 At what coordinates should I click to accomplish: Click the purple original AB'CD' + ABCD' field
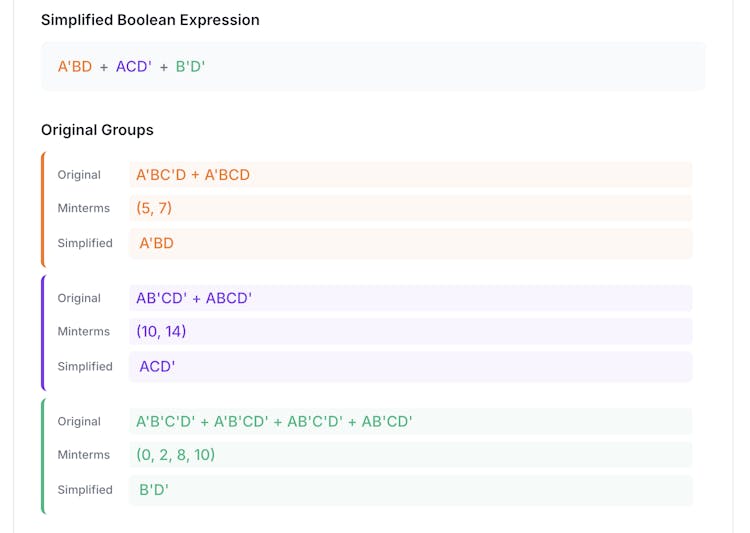[x=410, y=298]
